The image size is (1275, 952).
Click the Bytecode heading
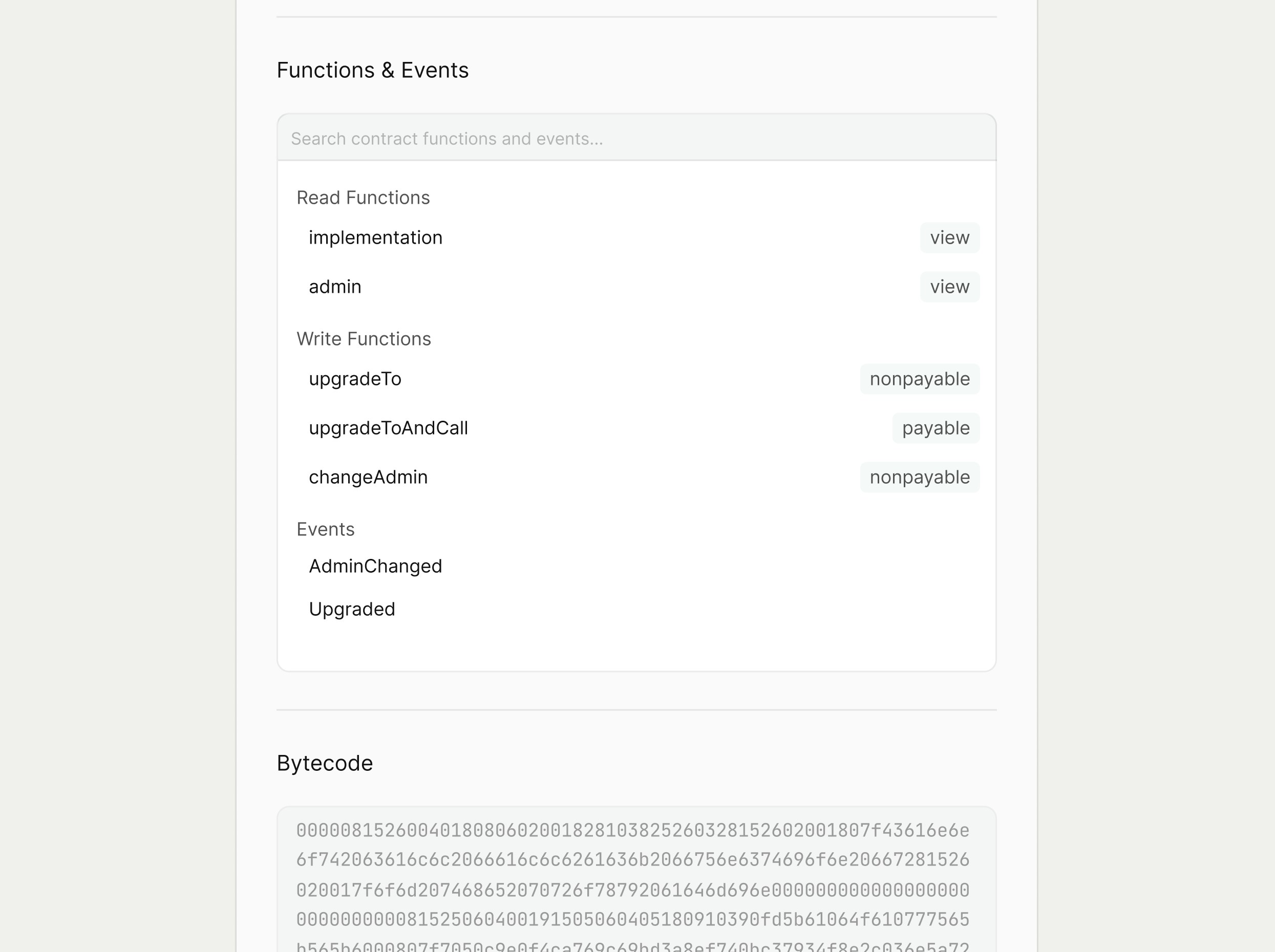325,763
